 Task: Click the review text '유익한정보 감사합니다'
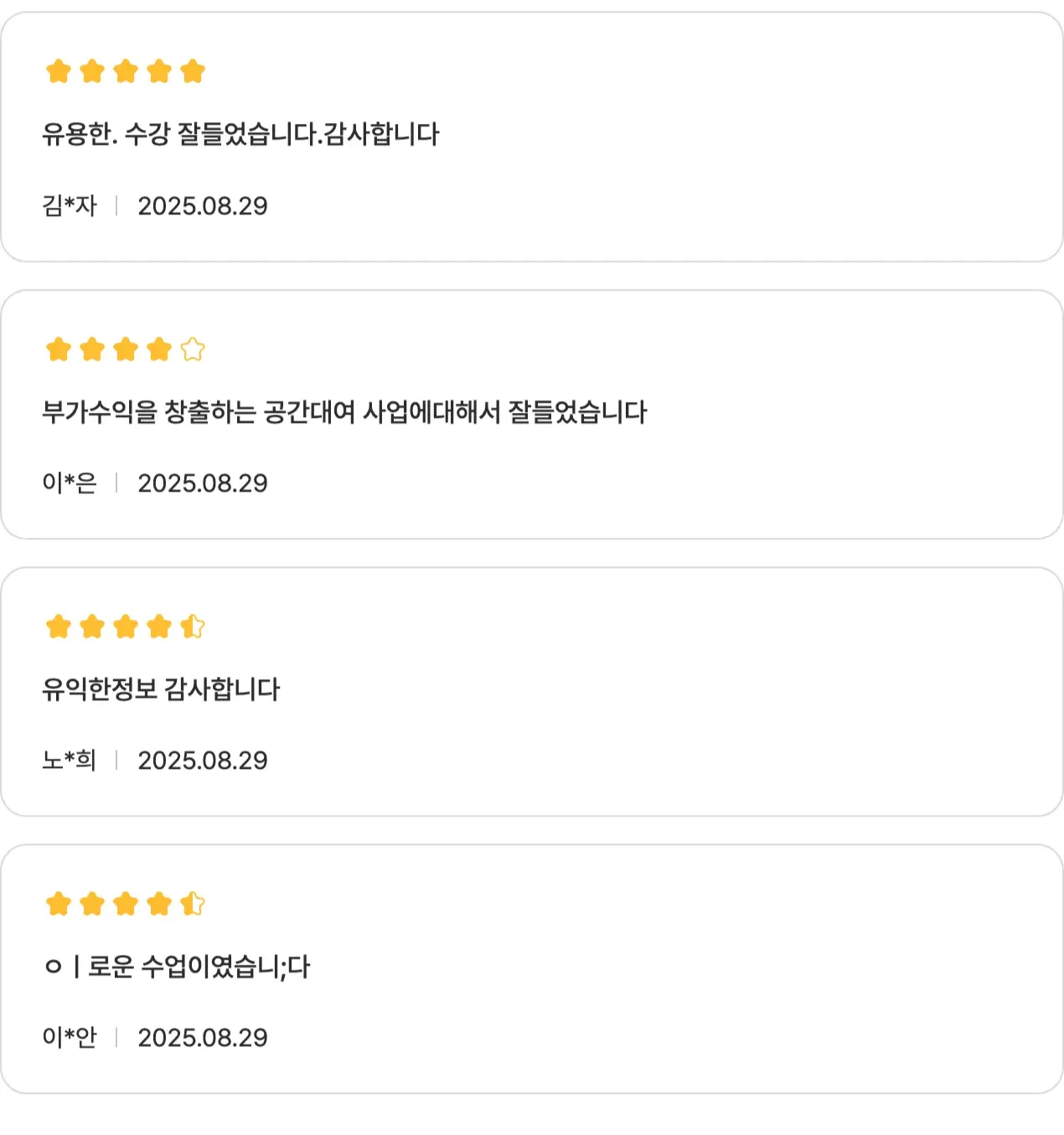[x=161, y=689]
